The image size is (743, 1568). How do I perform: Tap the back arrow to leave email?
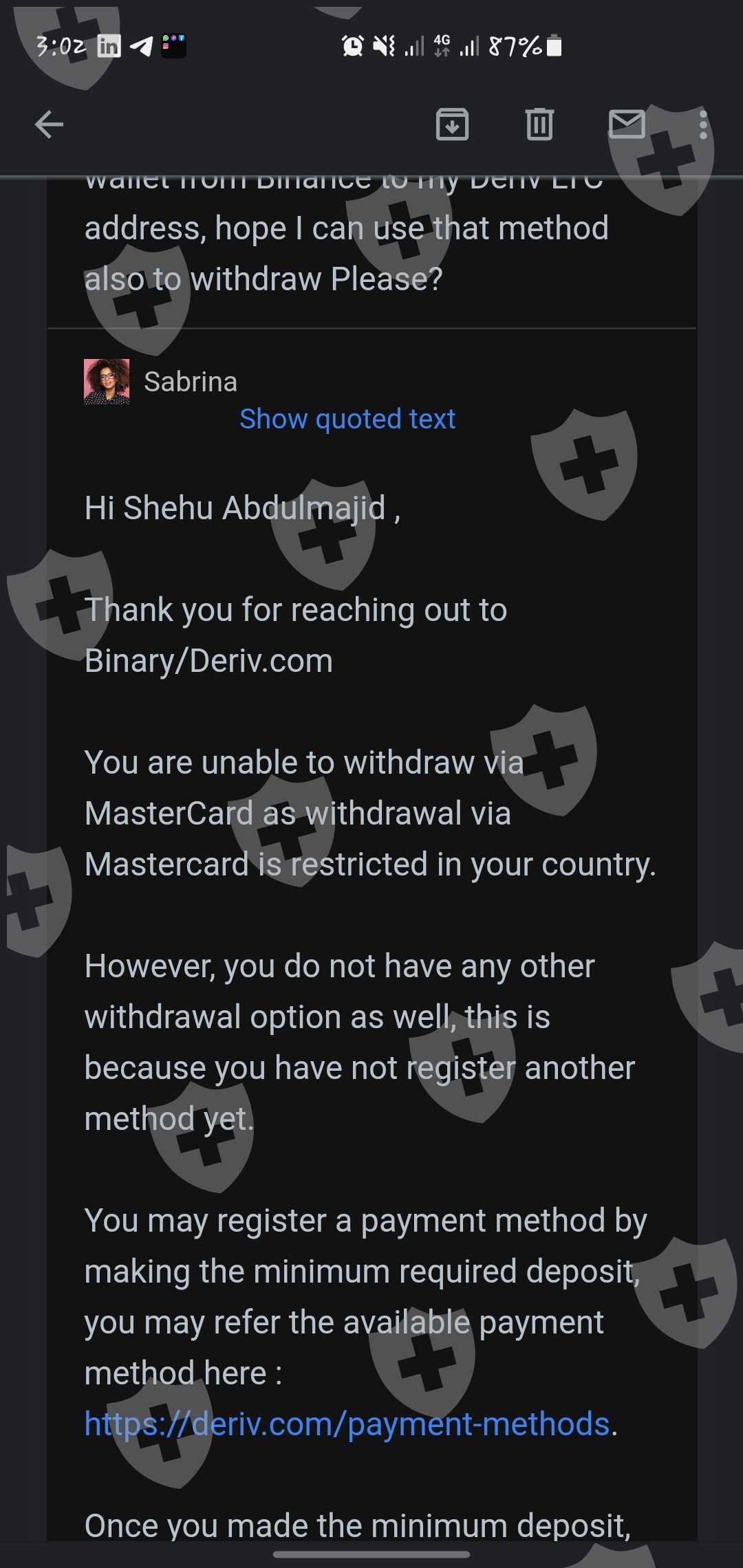coord(49,124)
